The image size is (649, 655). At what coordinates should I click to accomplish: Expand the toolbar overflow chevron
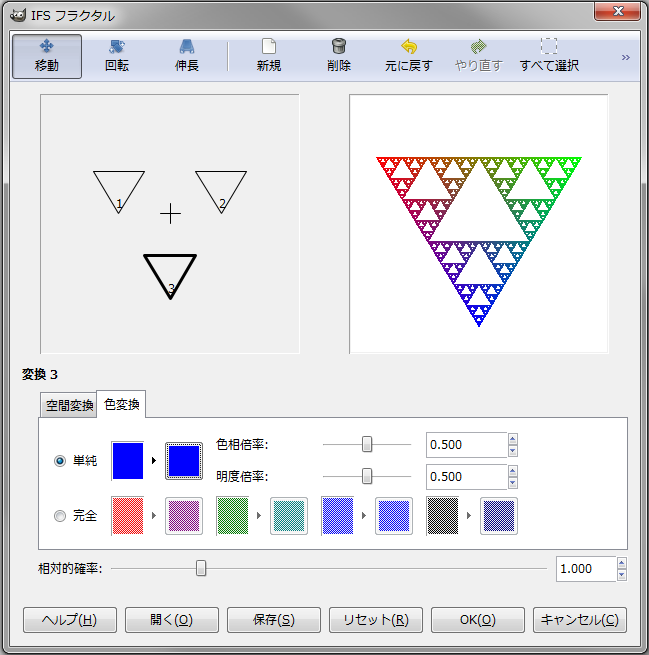click(x=625, y=57)
